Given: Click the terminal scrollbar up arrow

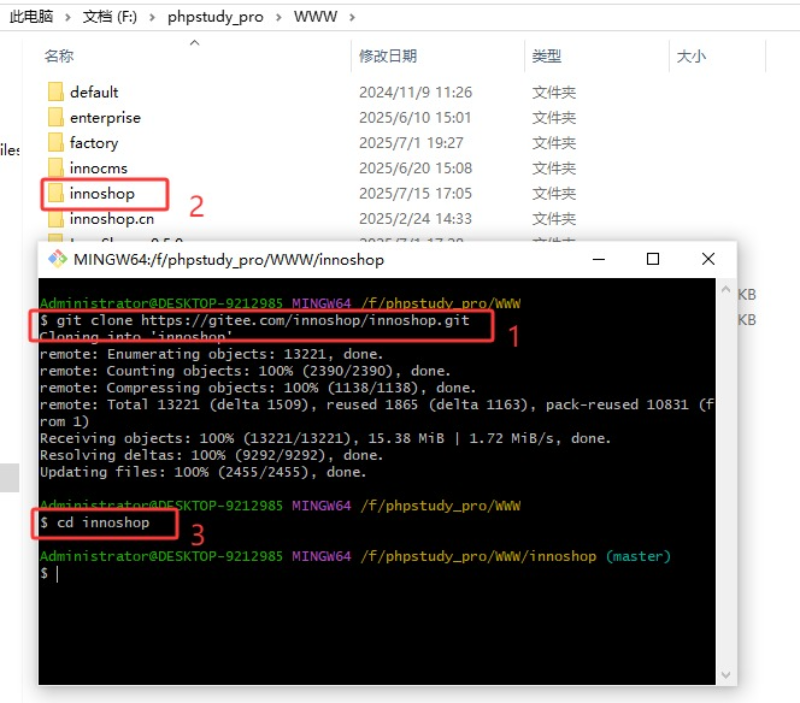Looking at the screenshot, I should point(726,290).
